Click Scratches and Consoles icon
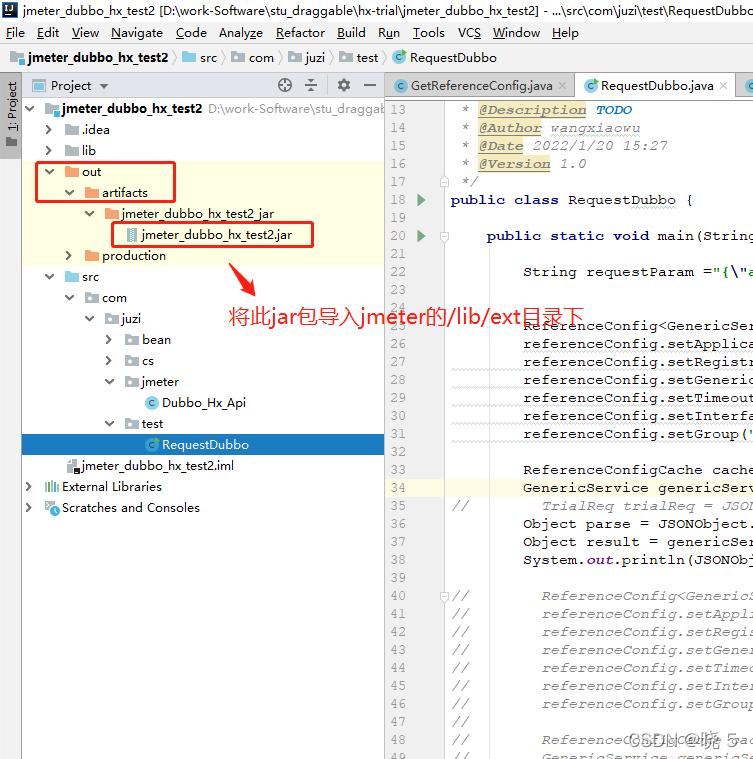The image size is (753, 759). [x=52, y=508]
